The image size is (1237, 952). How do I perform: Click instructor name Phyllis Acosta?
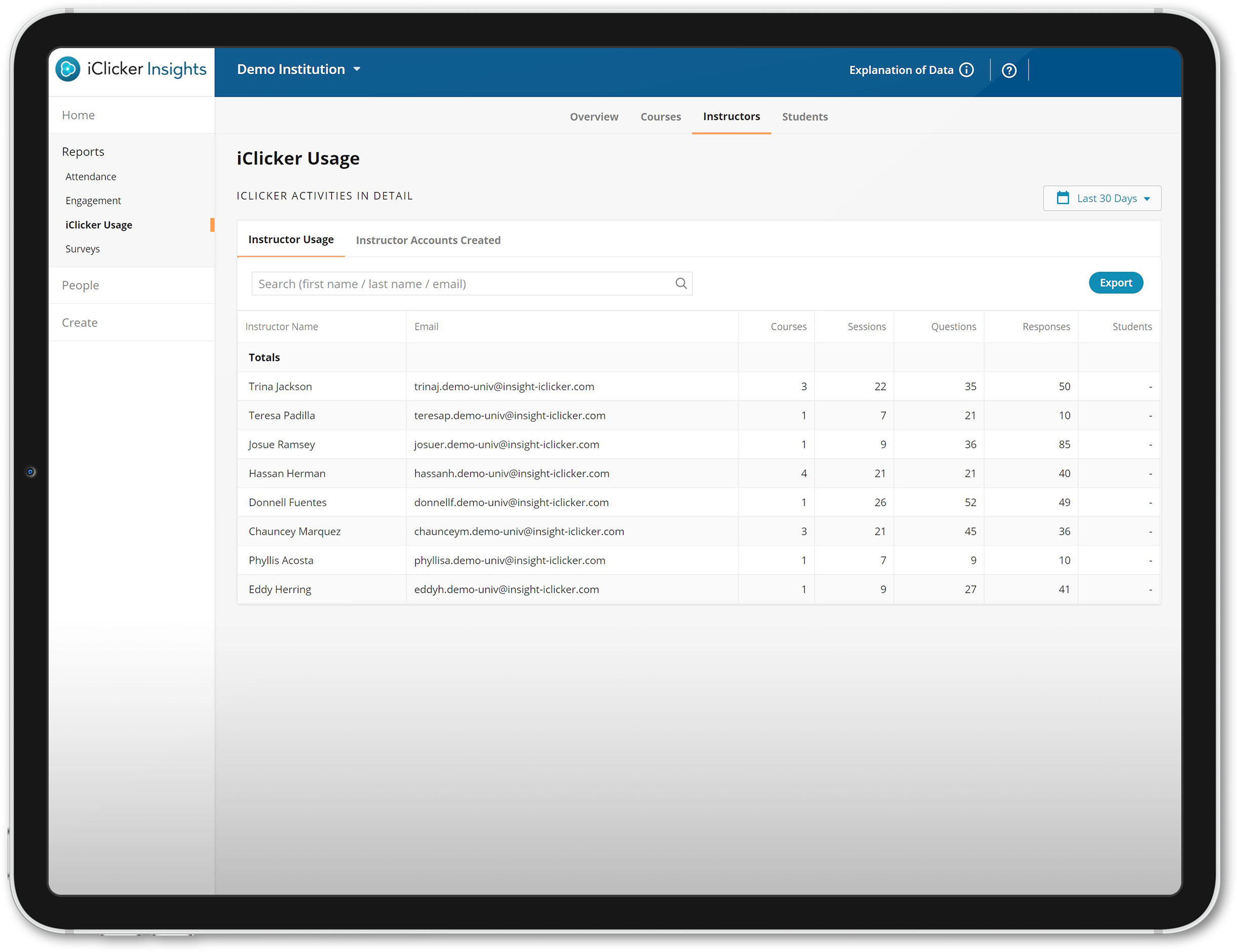(280, 560)
